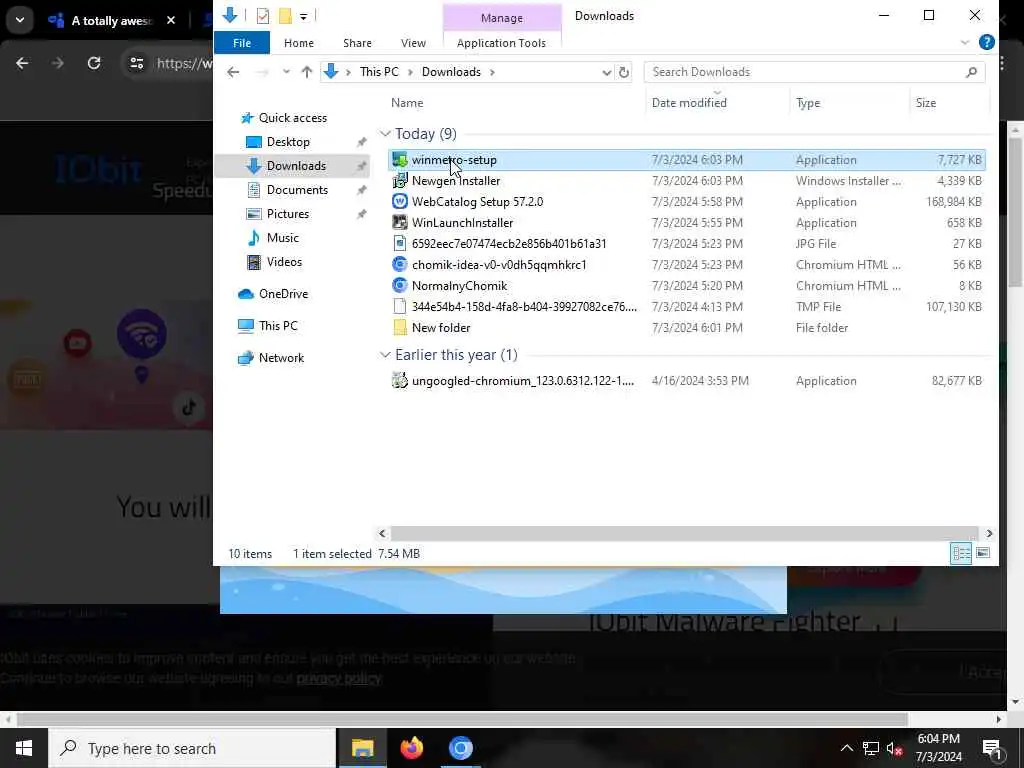
Task: Click the Newgen Installer file icon
Action: 400,181
